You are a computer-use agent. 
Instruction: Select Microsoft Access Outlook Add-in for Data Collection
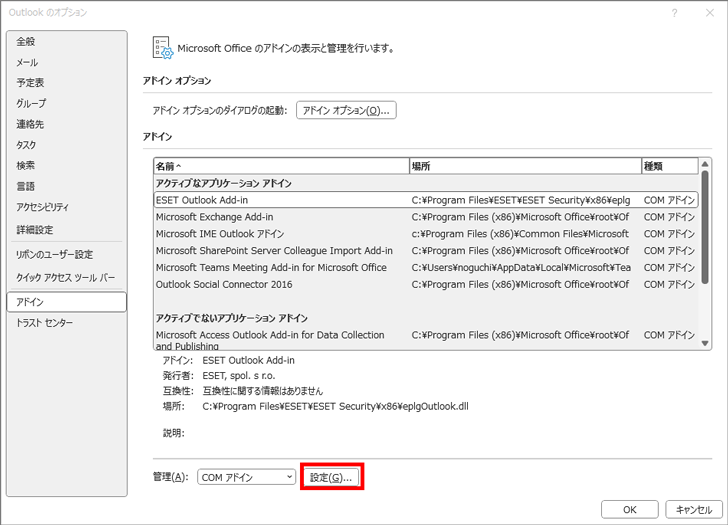[426, 339]
